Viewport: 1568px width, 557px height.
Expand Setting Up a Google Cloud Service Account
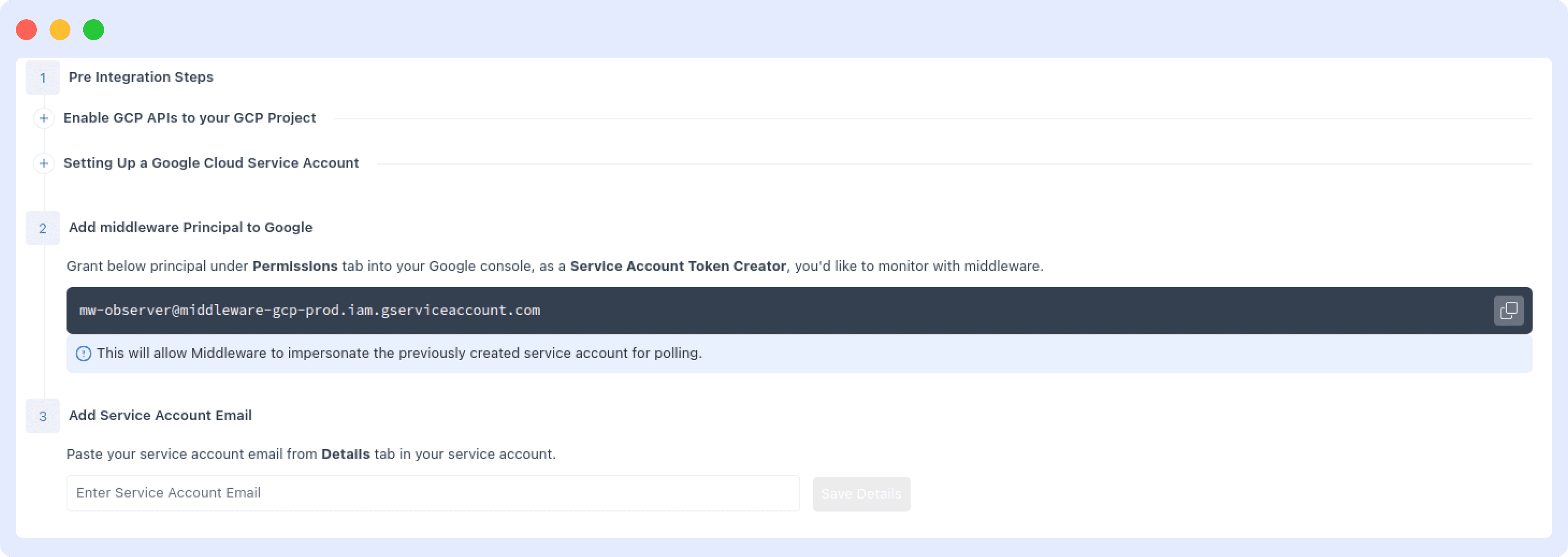click(x=211, y=163)
